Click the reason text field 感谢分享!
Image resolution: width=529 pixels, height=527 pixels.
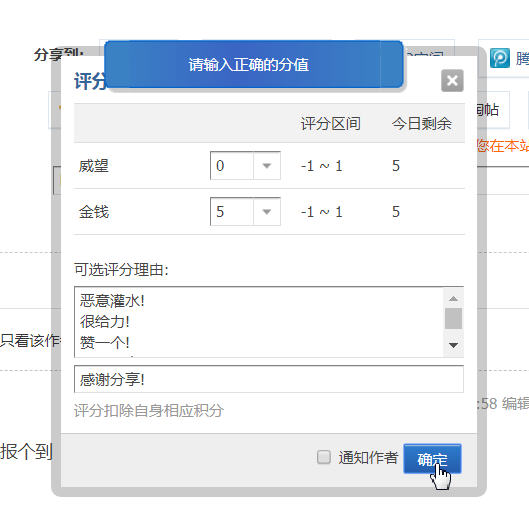tap(269, 379)
